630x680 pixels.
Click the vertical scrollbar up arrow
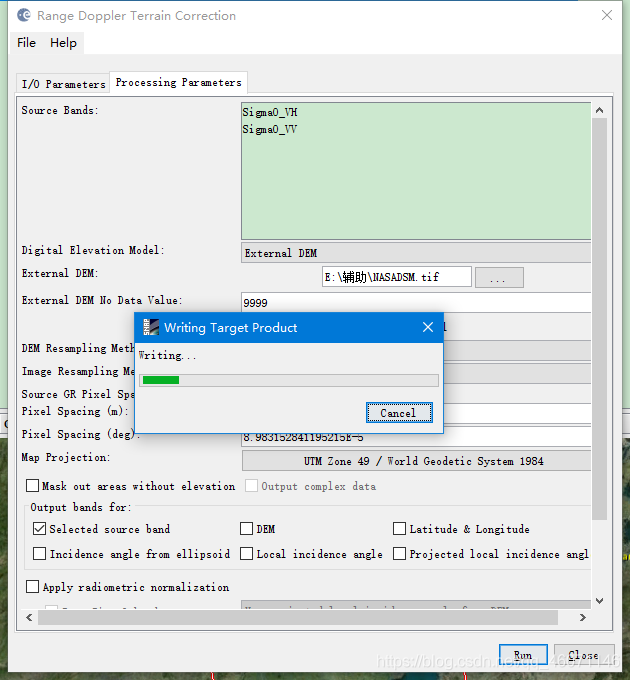[600, 110]
